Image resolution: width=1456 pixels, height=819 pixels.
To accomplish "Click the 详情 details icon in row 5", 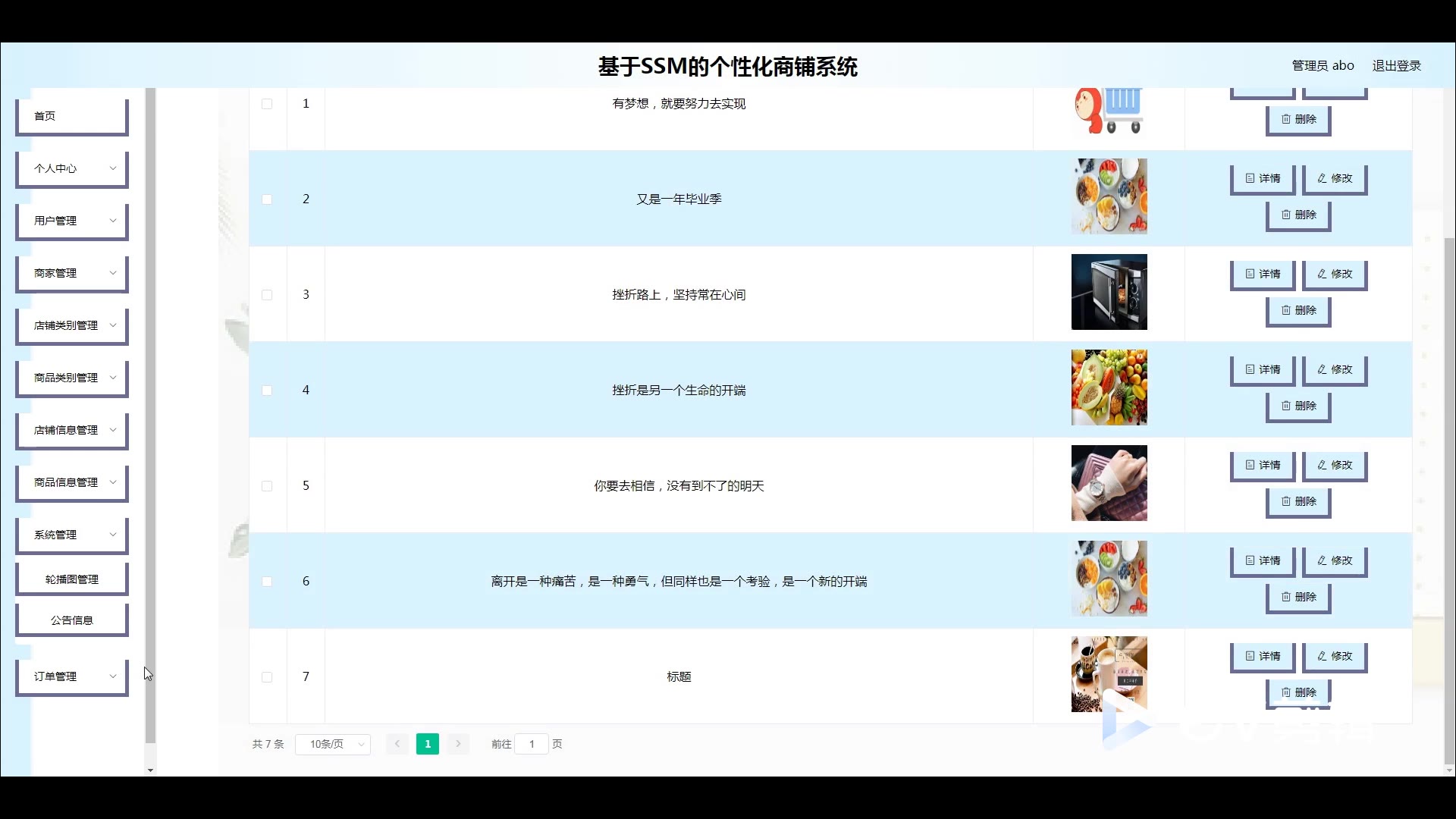I will pyautogui.click(x=1250, y=465).
